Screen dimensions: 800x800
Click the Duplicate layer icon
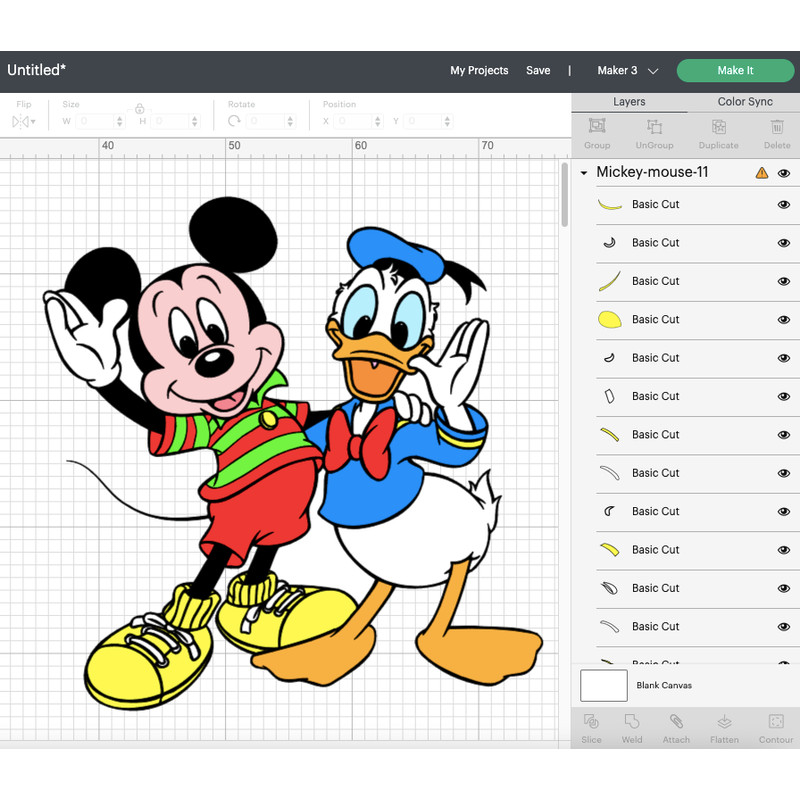(x=718, y=130)
